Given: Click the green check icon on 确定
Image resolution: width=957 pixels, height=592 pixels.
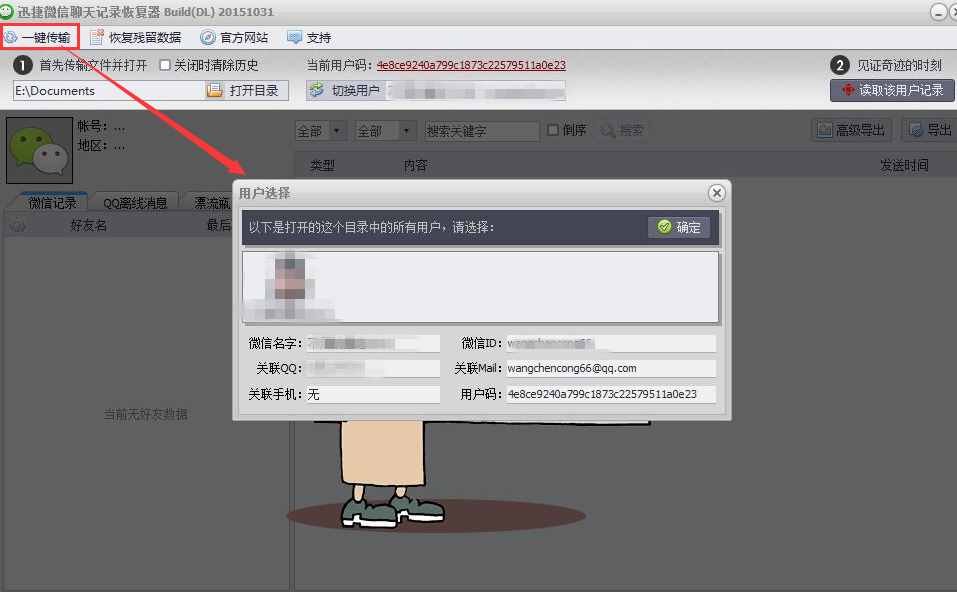Looking at the screenshot, I should pos(664,227).
